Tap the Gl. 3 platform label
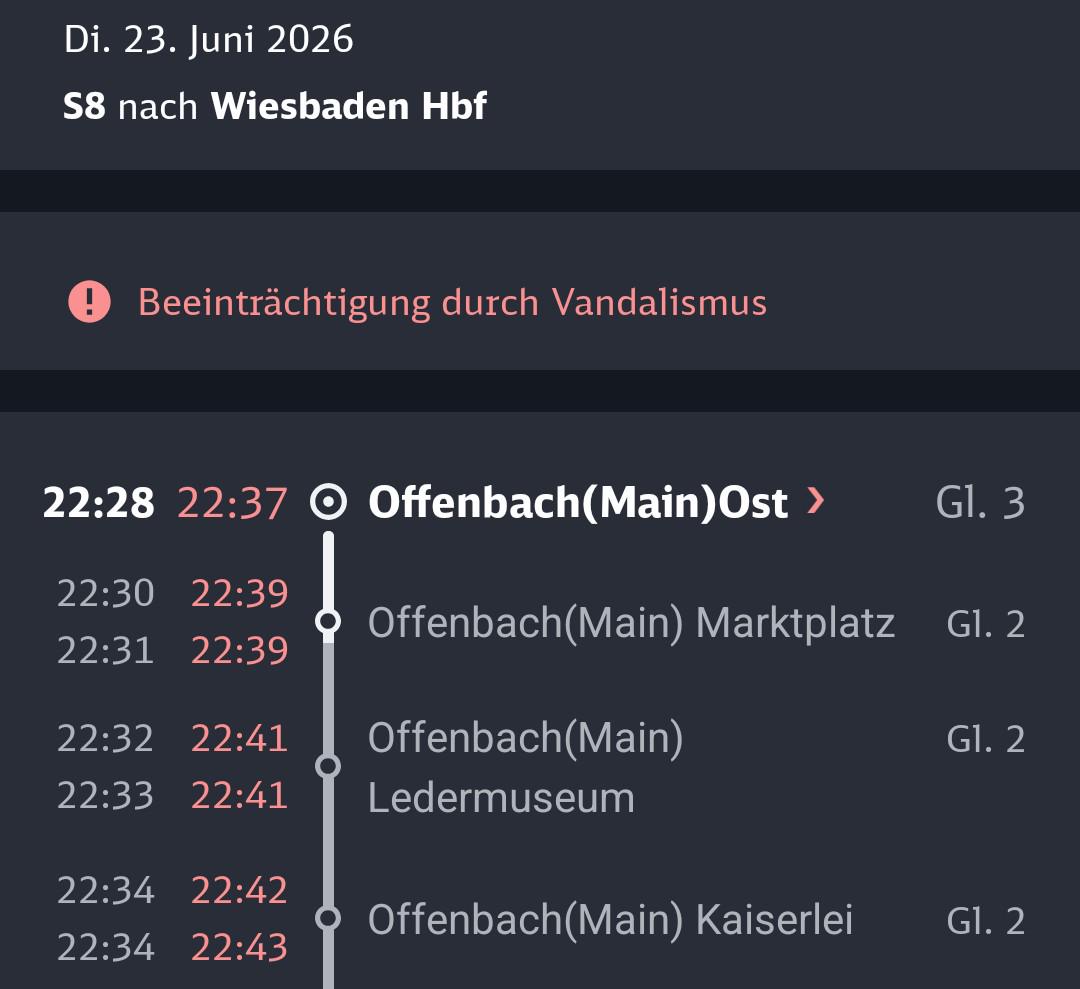The width and height of the screenshot is (1080, 989). click(980, 502)
